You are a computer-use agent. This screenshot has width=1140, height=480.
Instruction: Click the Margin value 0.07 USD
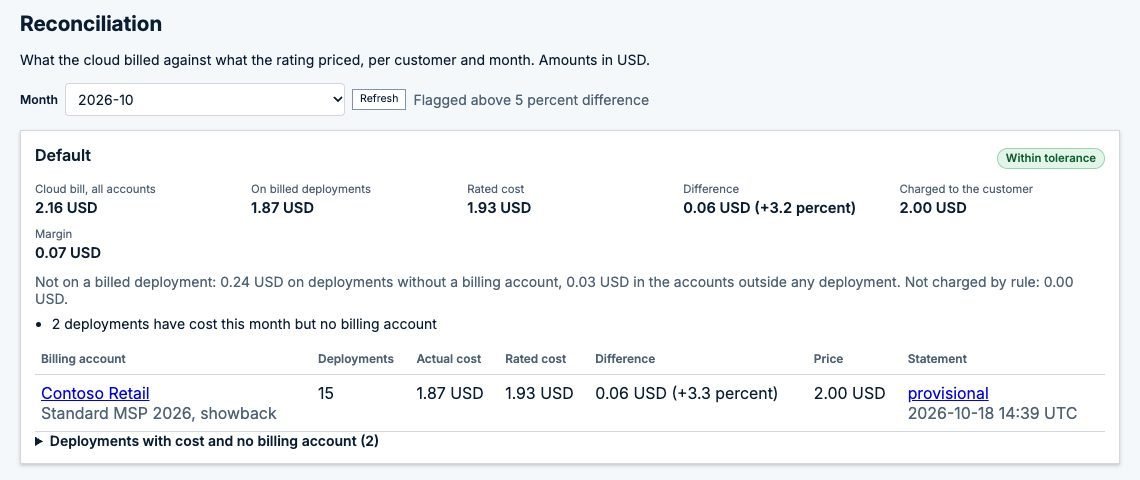coord(68,253)
